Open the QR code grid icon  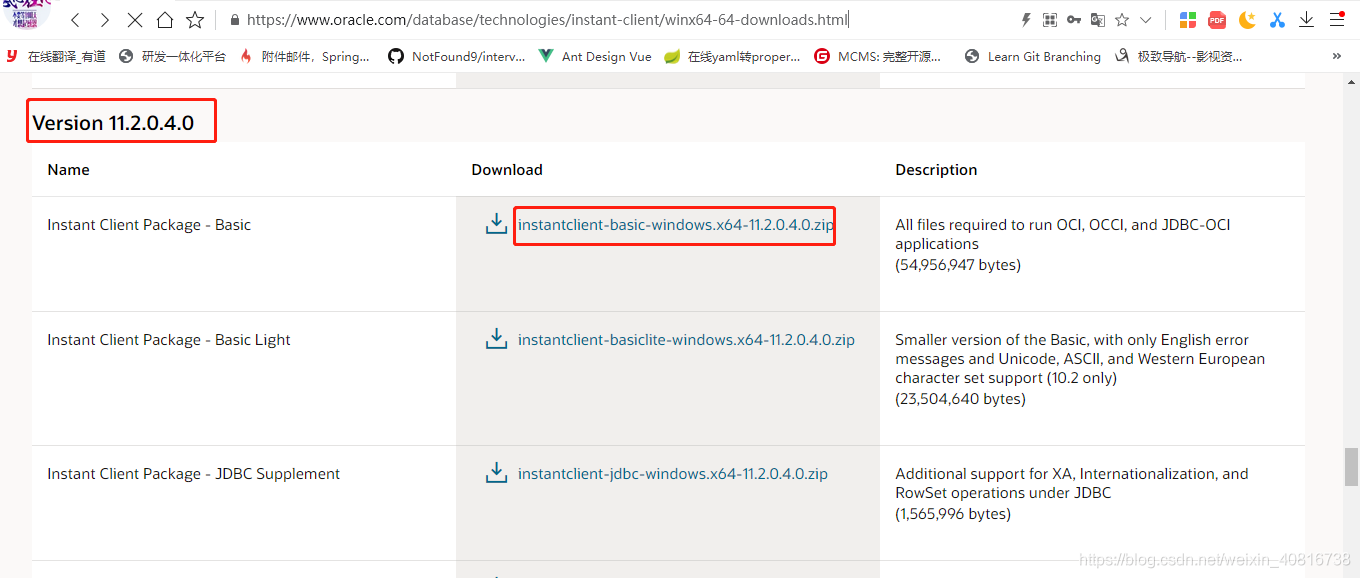[1050, 20]
